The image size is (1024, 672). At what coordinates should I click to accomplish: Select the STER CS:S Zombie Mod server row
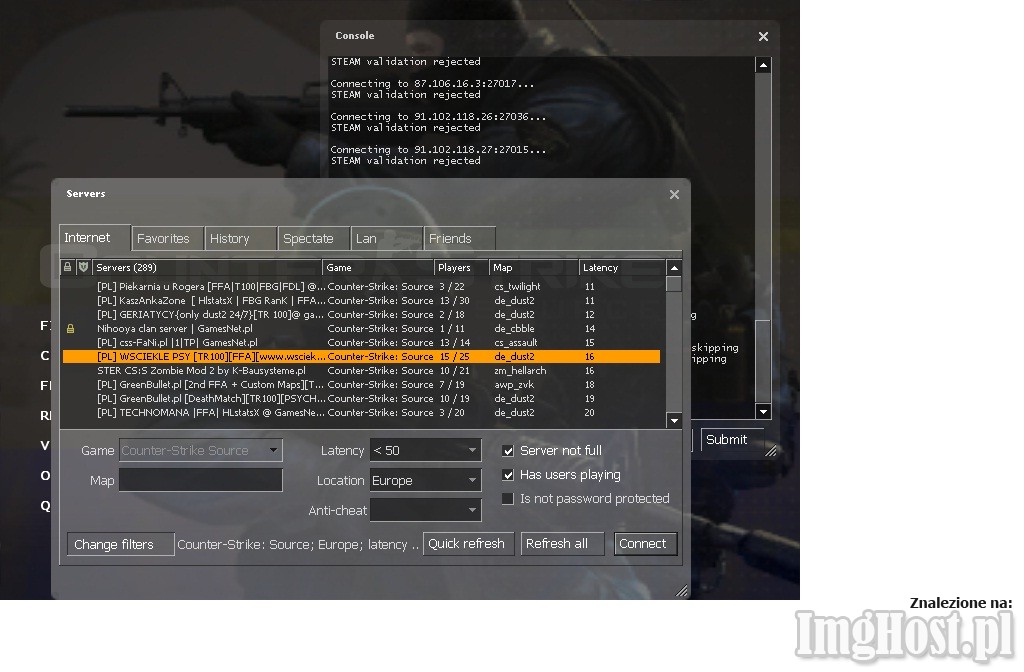pyautogui.click(x=361, y=370)
